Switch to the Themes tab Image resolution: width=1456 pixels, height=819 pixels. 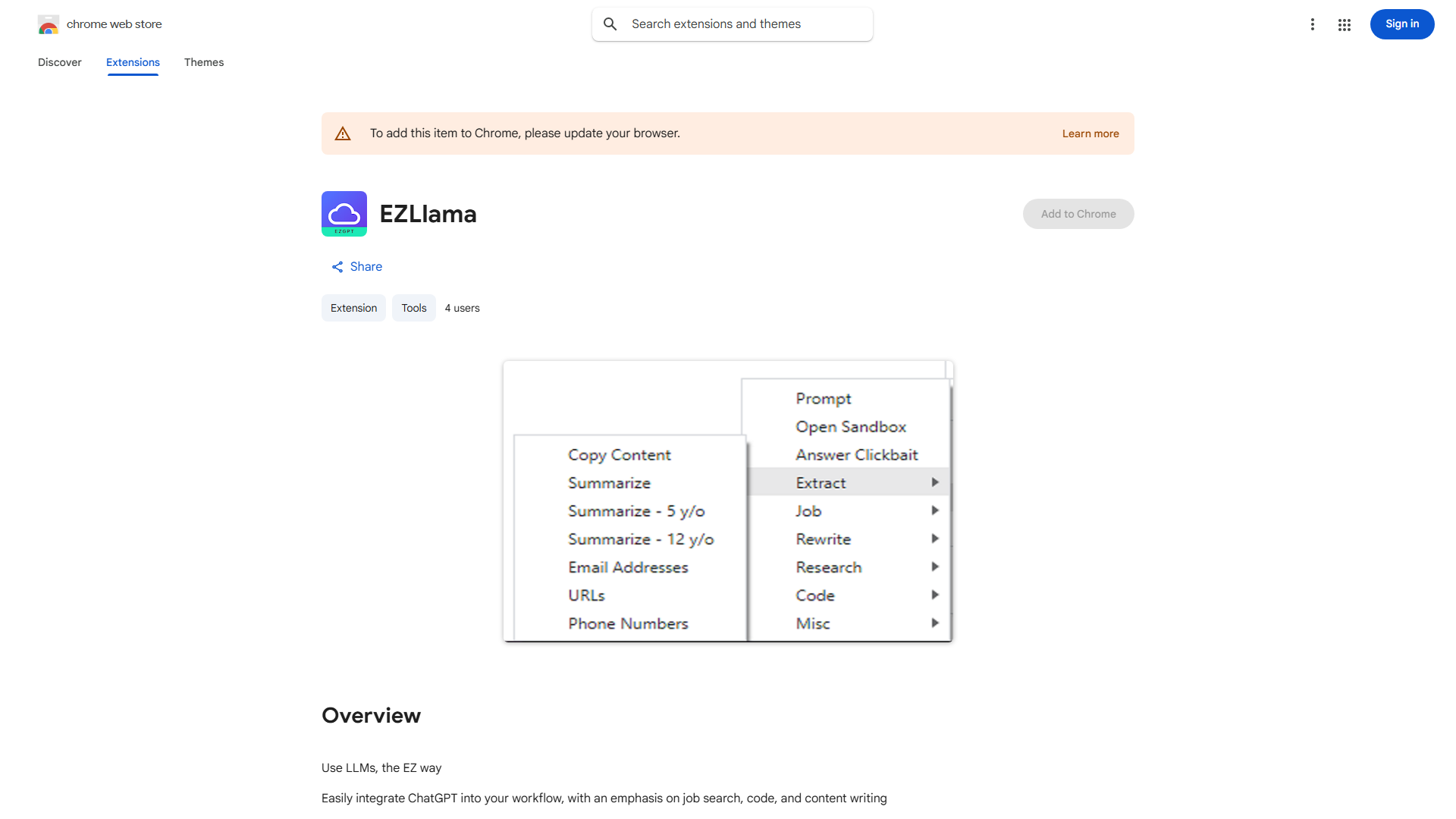[204, 62]
